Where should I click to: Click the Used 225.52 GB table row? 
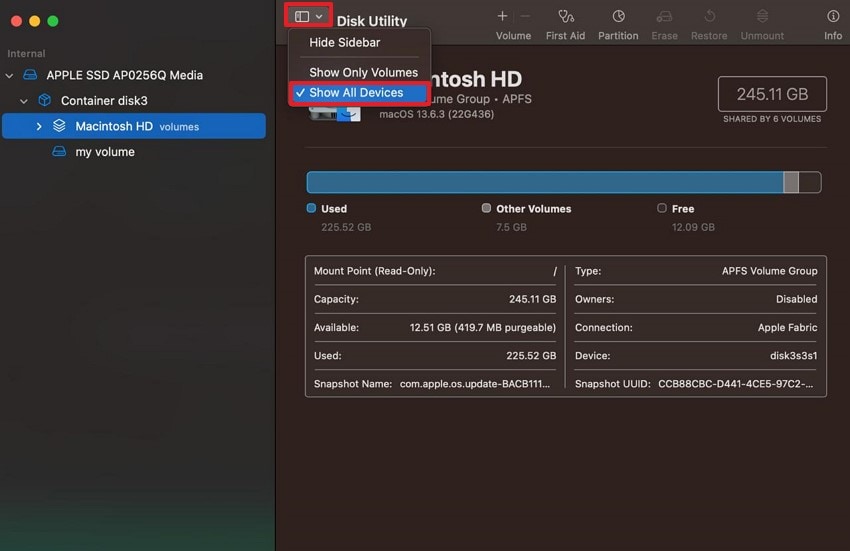click(435, 356)
